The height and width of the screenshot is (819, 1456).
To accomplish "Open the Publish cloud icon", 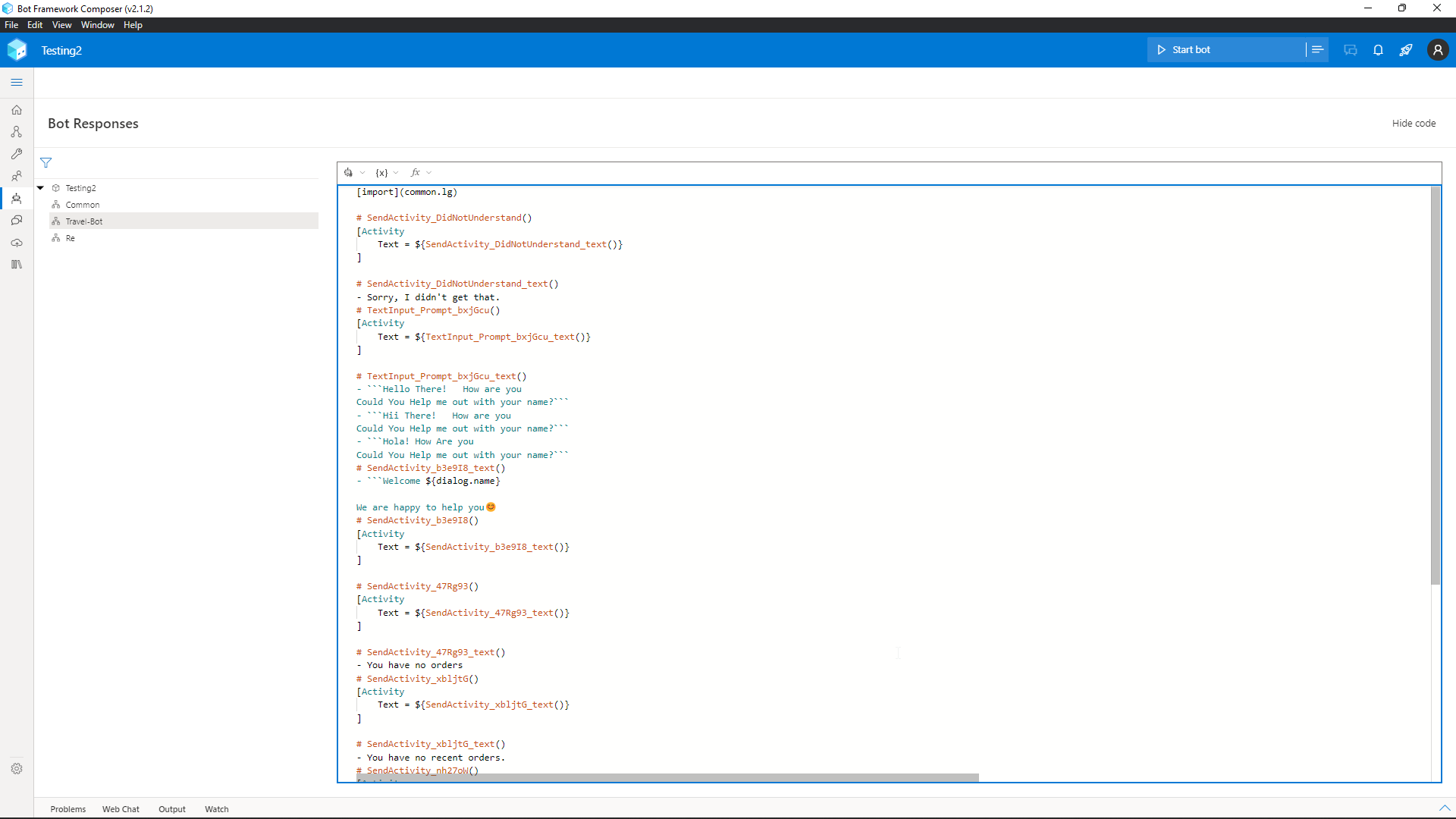I will (17, 243).
